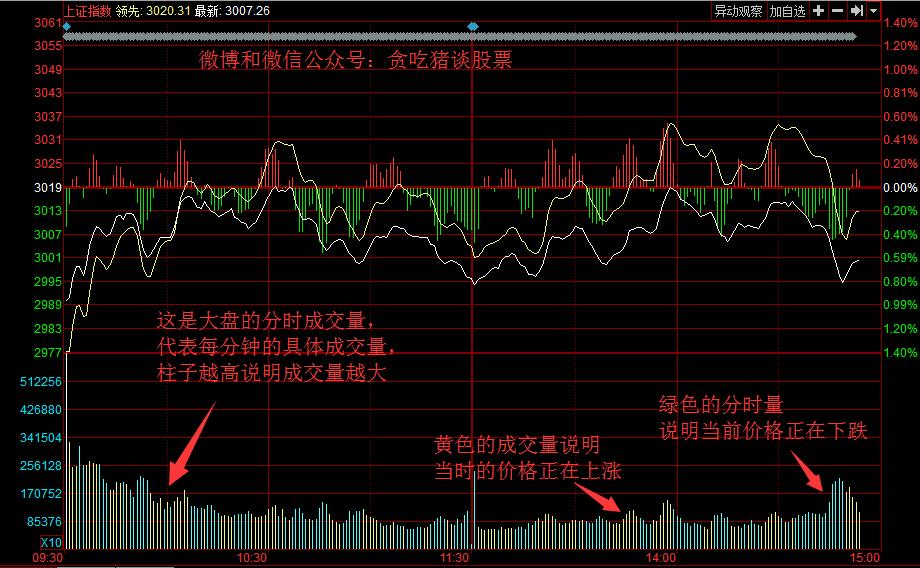Click the 426880 volume axis label
920x568 pixels.
click(x=40, y=410)
